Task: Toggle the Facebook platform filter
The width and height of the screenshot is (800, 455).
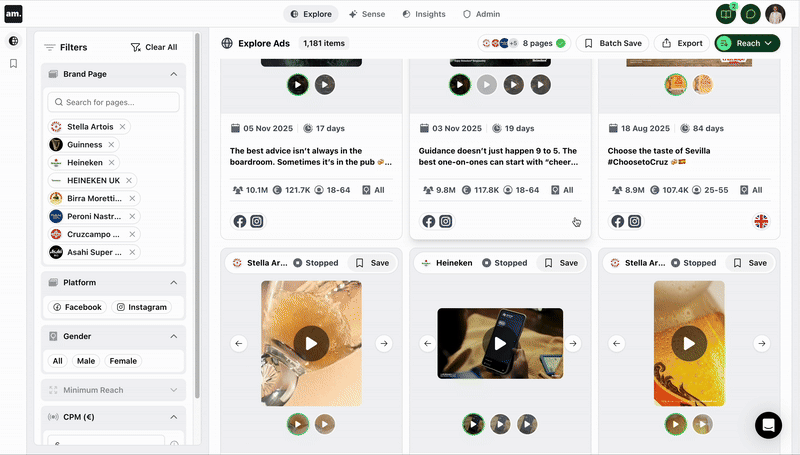Action: pos(77,307)
